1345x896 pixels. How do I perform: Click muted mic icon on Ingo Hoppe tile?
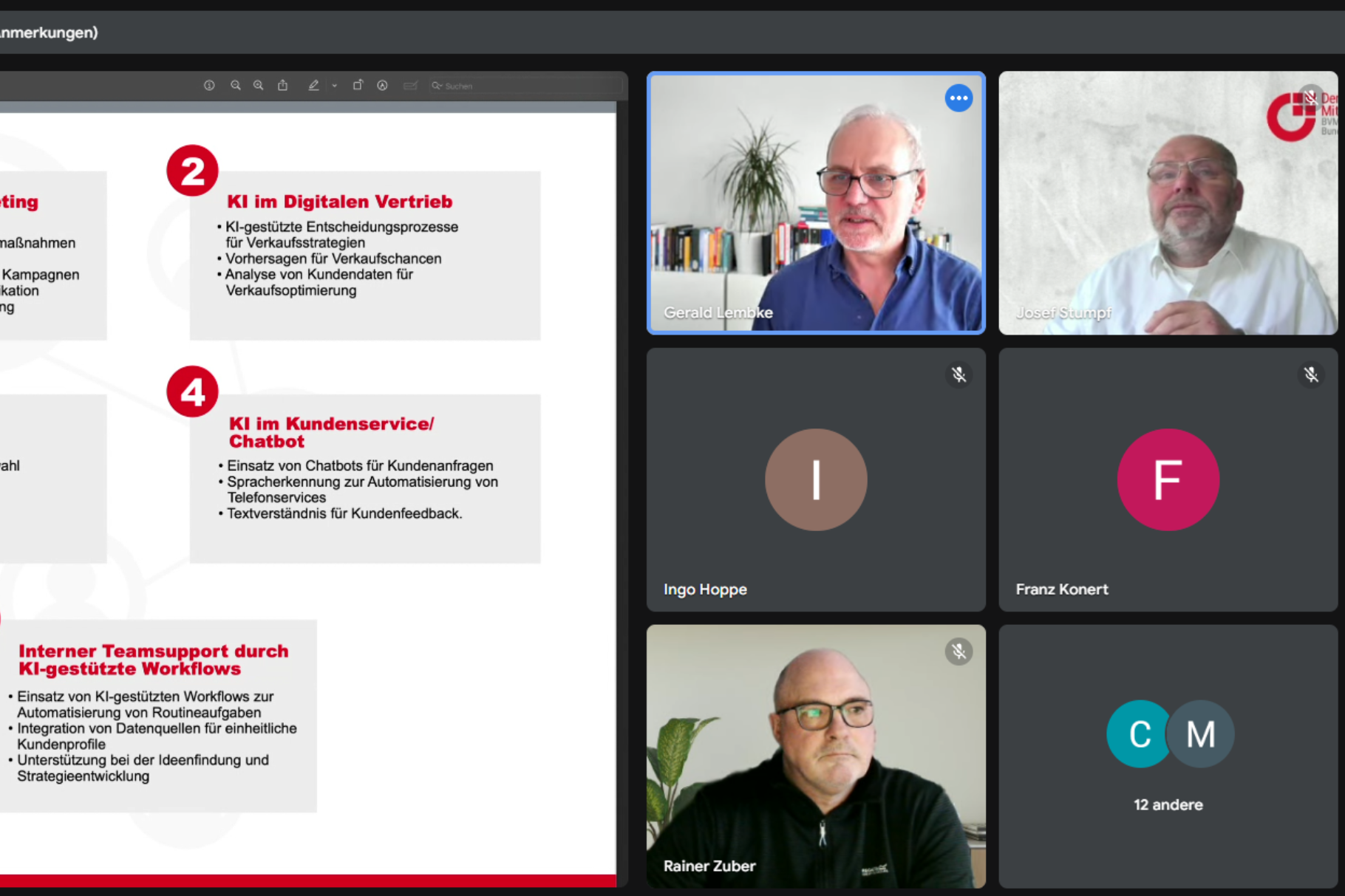point(958,375)
